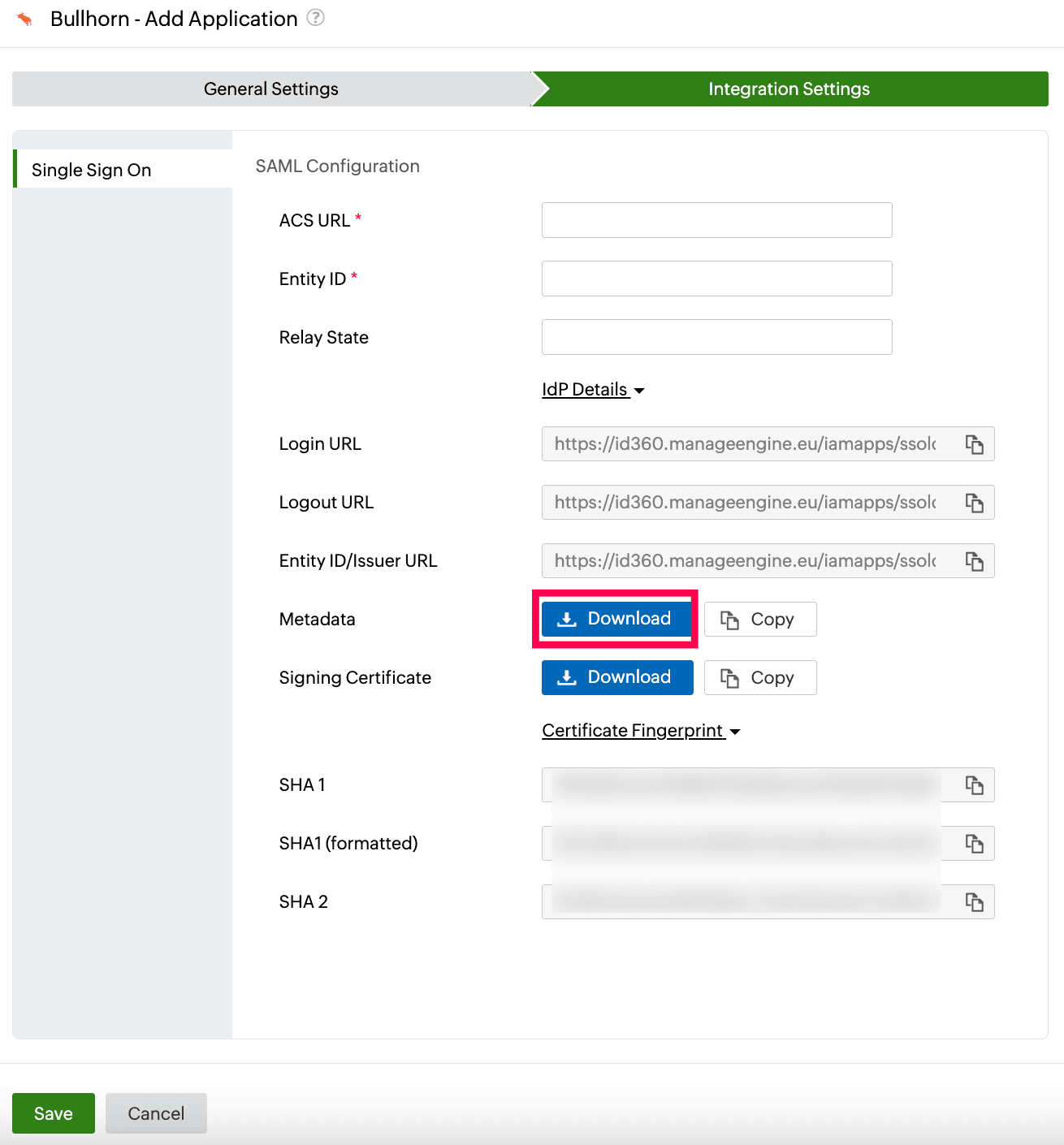Download the Signing Certificate

[617, 677]
